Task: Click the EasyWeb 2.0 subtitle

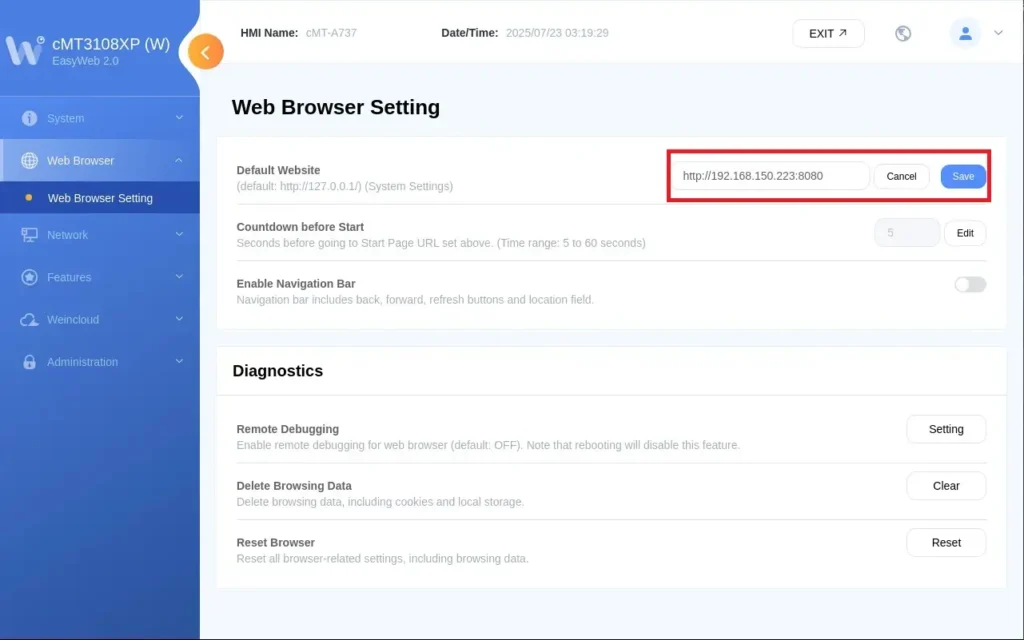Action: point(86,61)
